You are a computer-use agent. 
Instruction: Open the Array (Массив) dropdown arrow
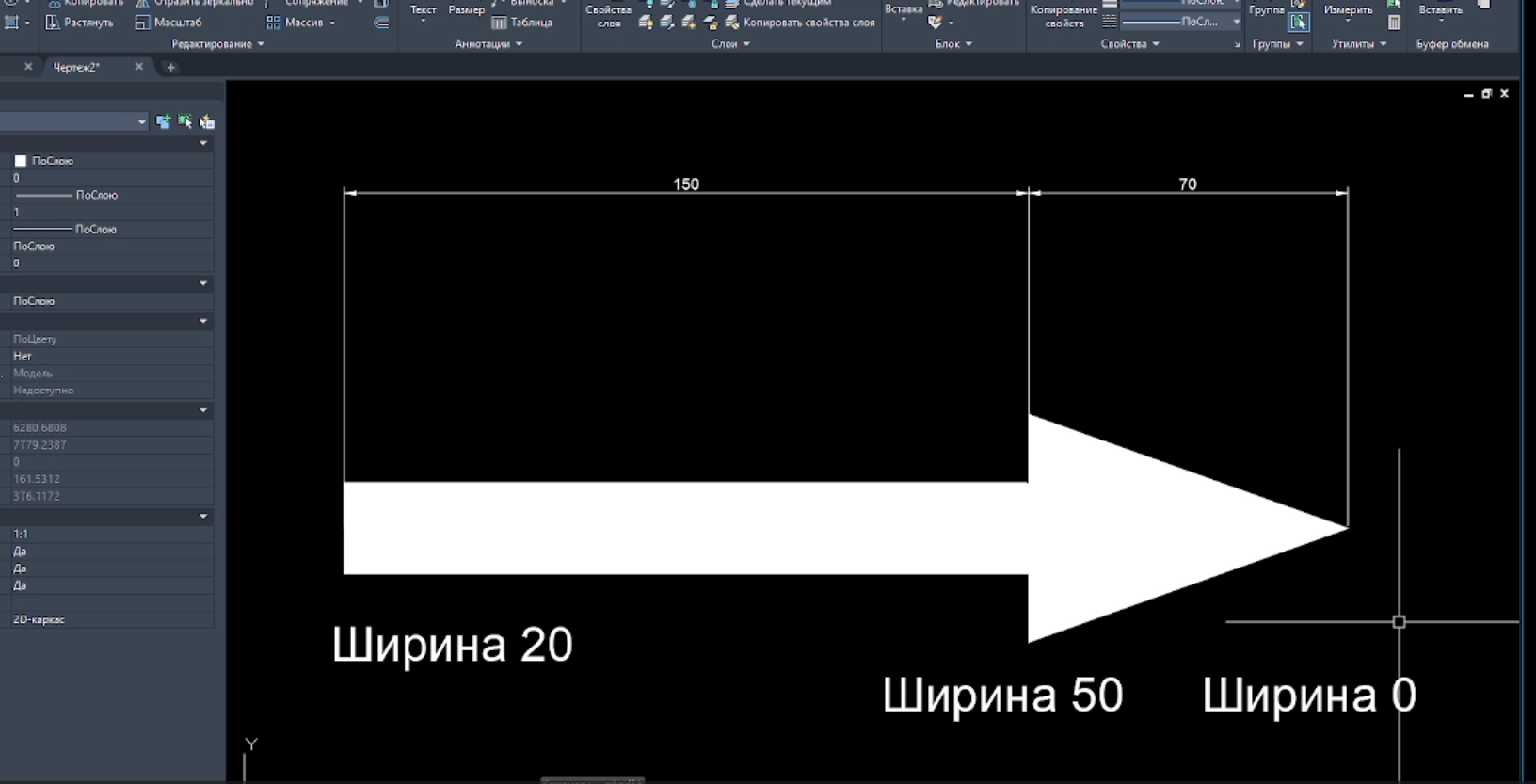(332, 22)
